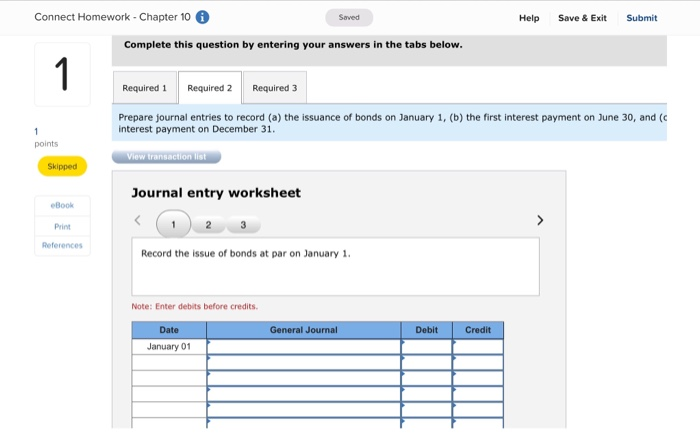Open General Journal dropdown in second row
Image resolution: width=700 pixels, height=440 pixels.
304,362
